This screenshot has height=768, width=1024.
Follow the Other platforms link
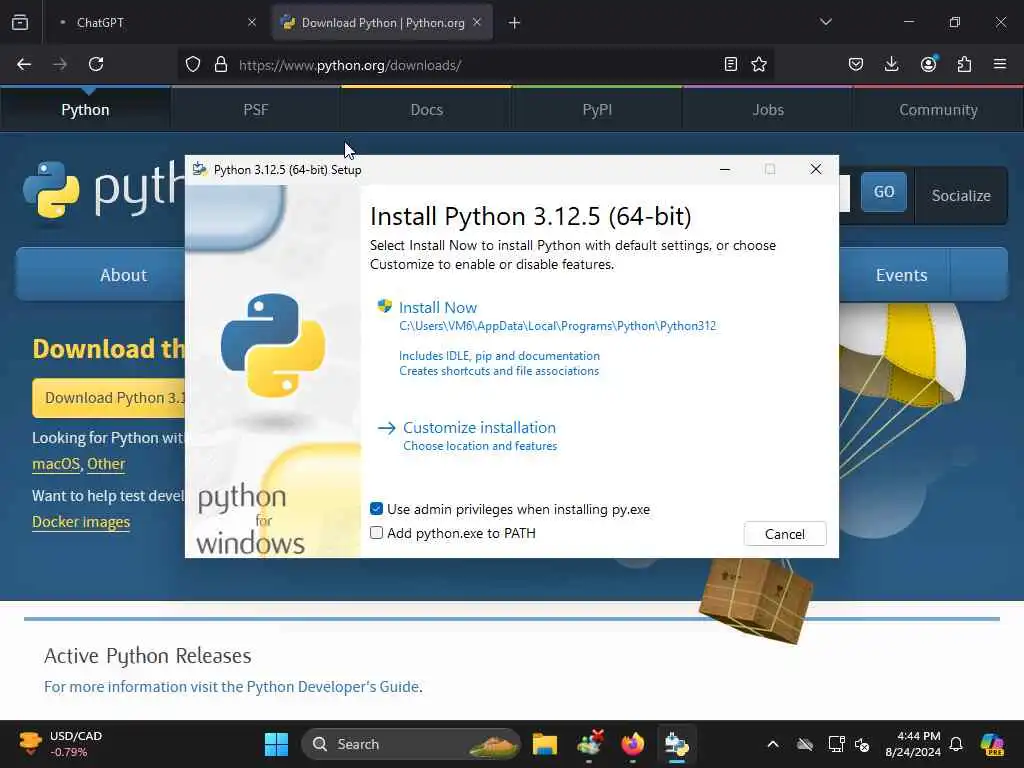106,464
